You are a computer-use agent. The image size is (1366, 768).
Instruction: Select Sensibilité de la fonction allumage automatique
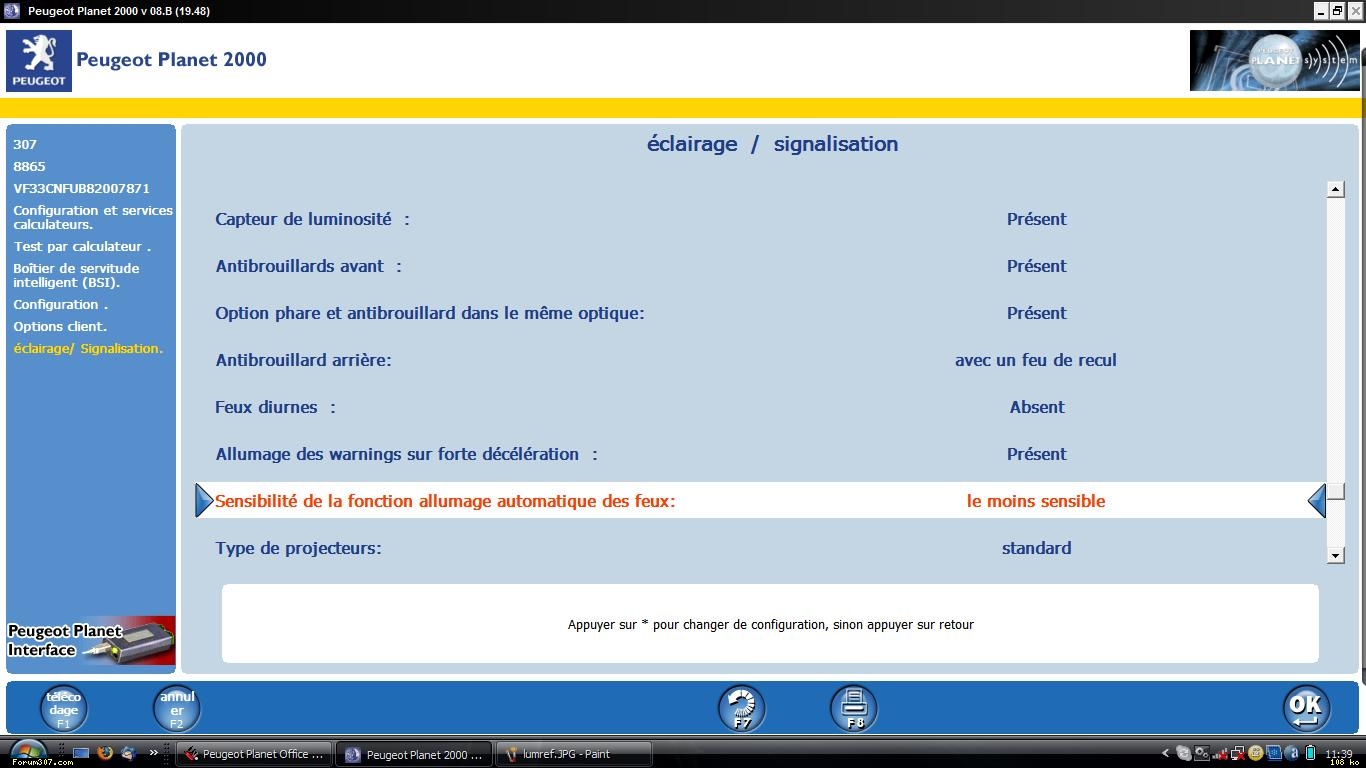(760, 501)
